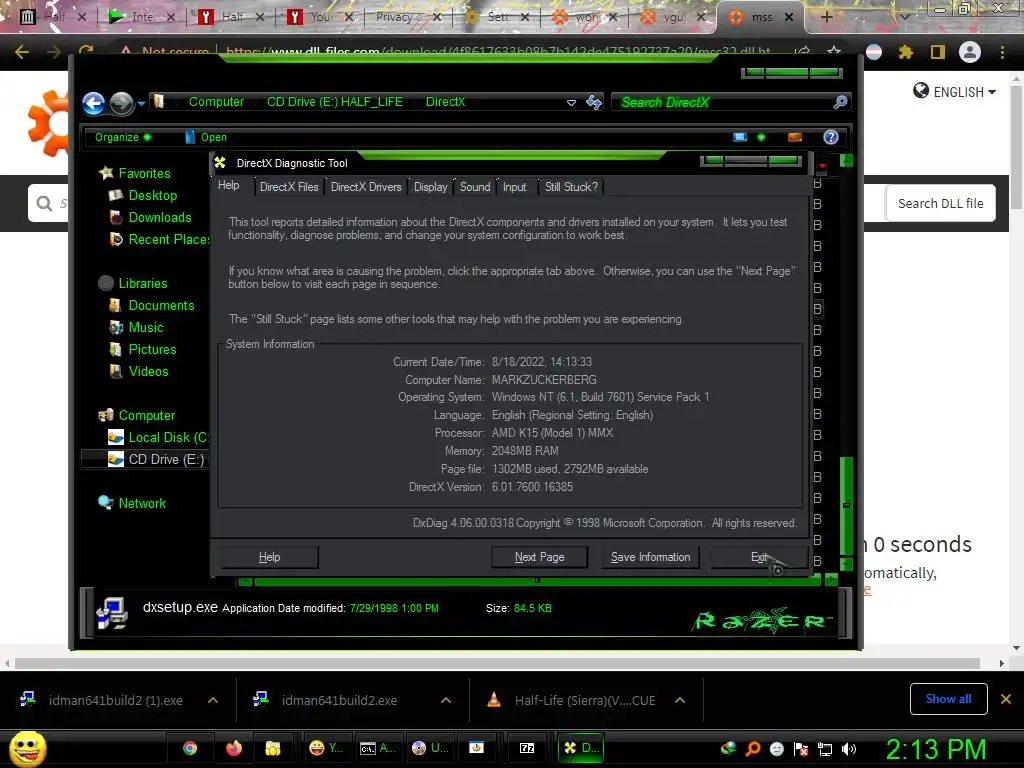Select the Help tab in DxDiag
The height and width of the screenshot is (768, 1024).
pos(229,185)
